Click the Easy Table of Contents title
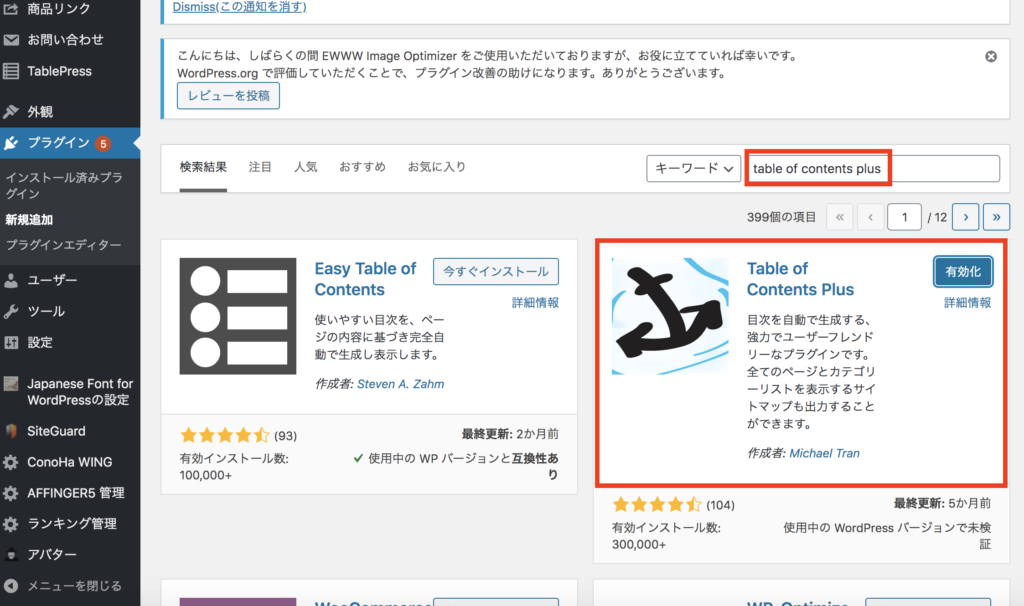Image resolution: width=1024 pixels, height=606 pixels. click(365, 279)
